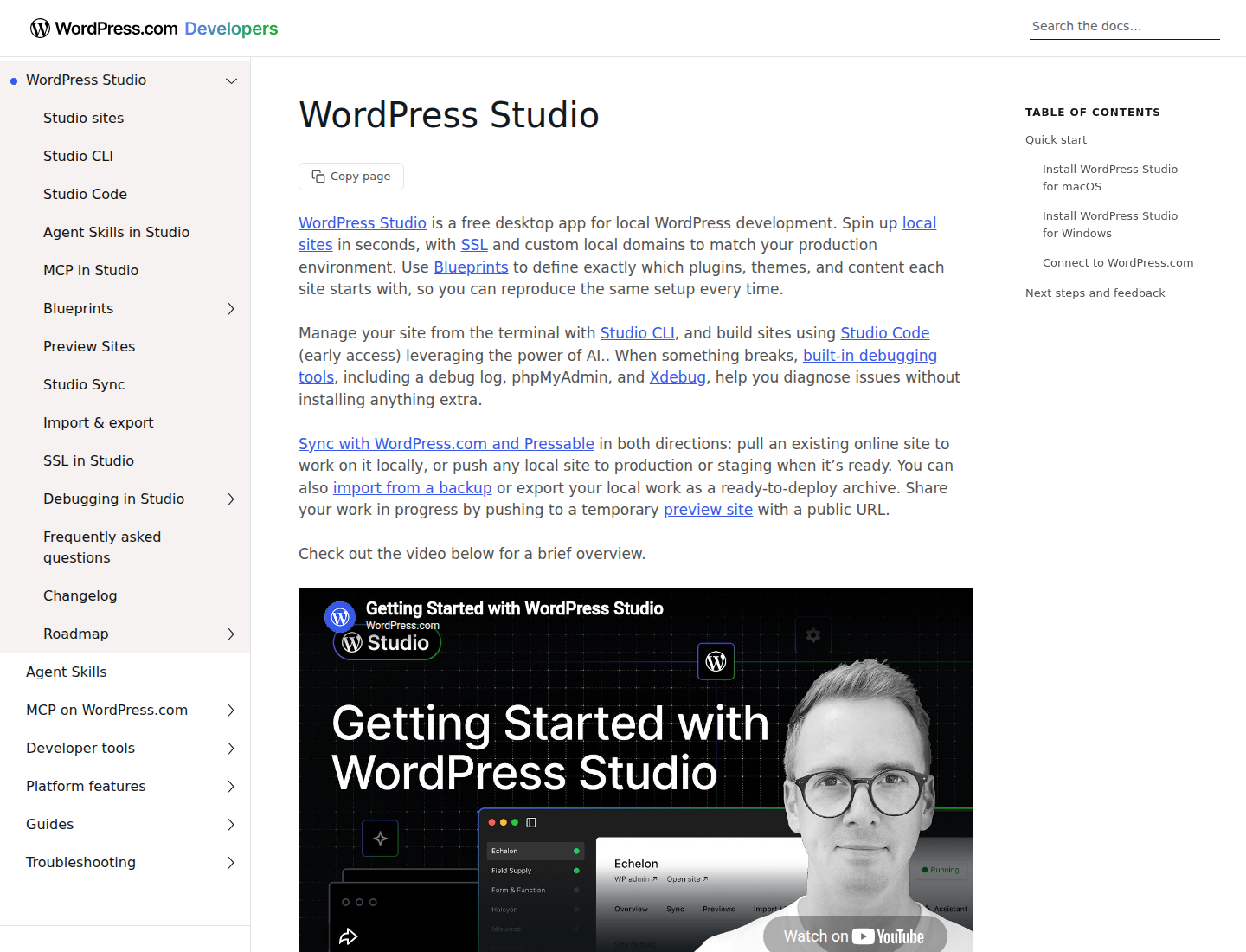1246x952 pixels.
Task: Open Frequently asked questions page
Action: tap(102, 547)
